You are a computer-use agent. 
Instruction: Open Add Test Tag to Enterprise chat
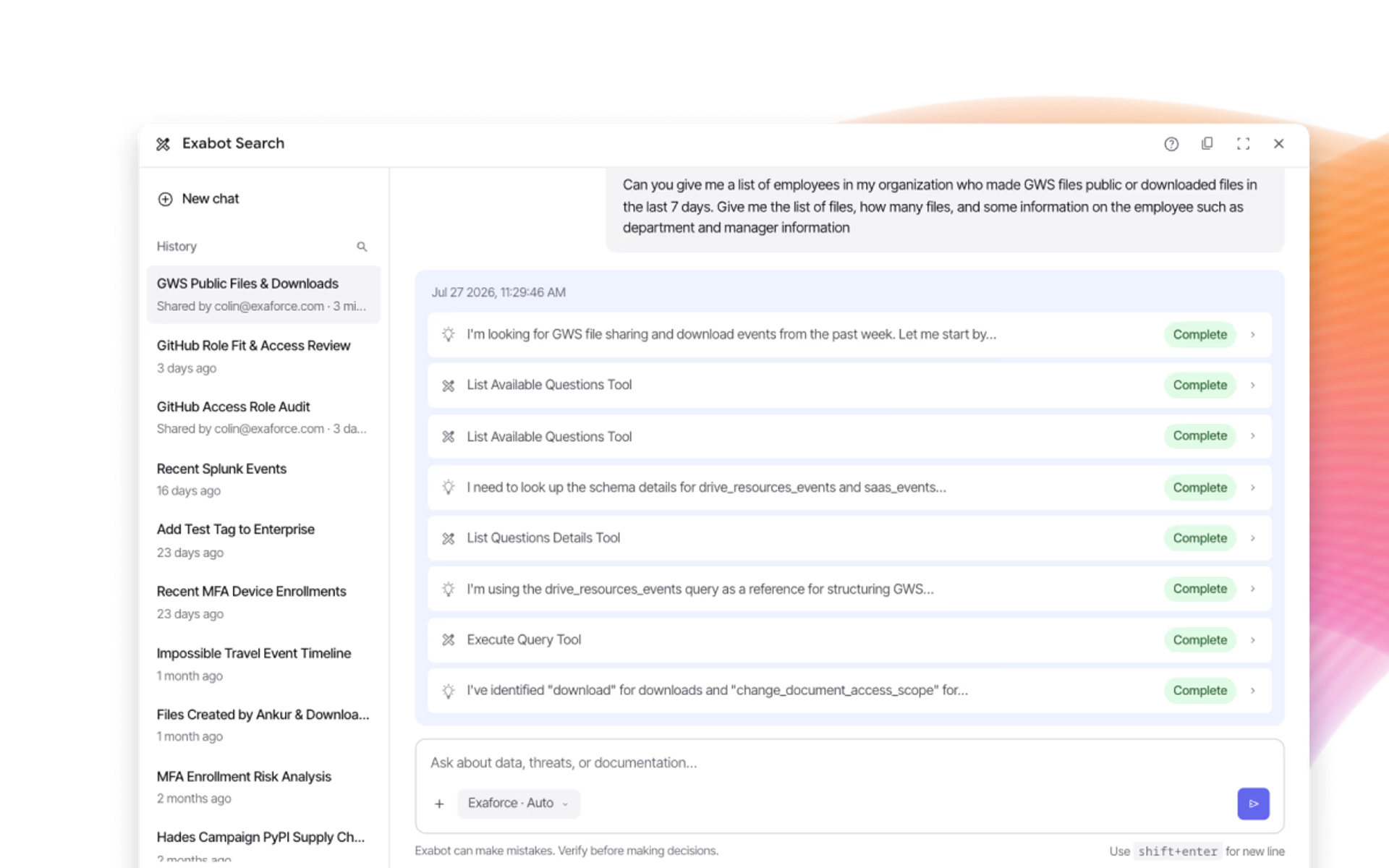(x=263, y=540)
